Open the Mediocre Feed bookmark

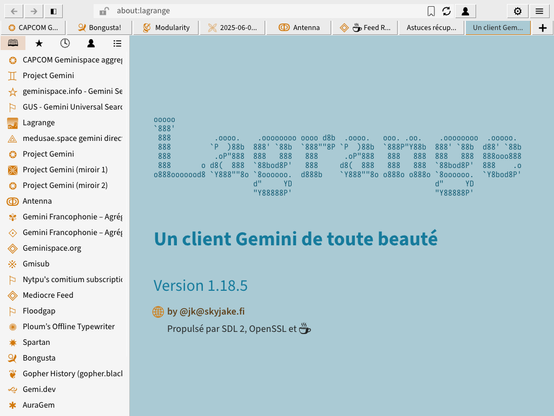pyautogui.click(x=65, y=295)
